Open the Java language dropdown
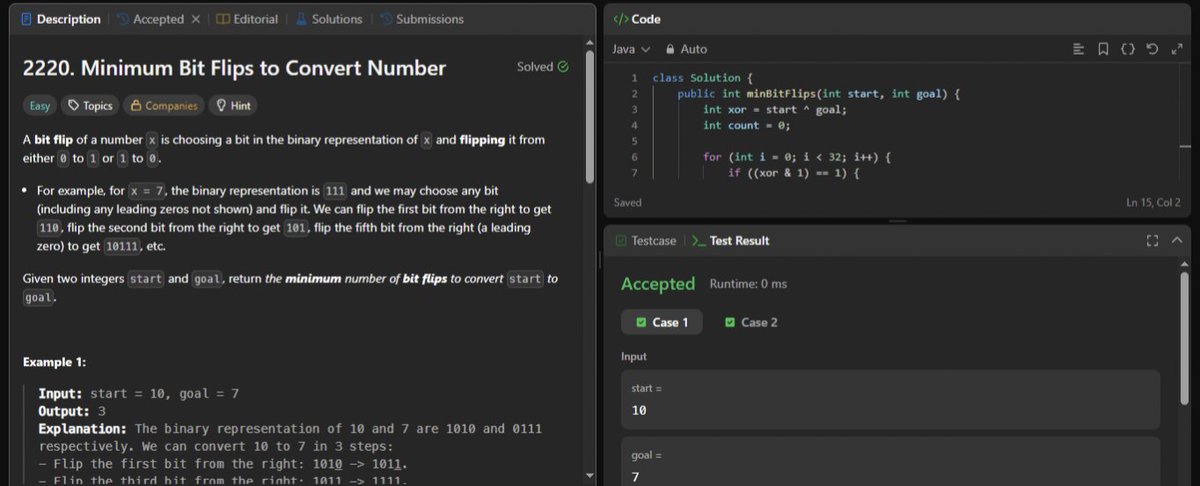 [630, 49]
